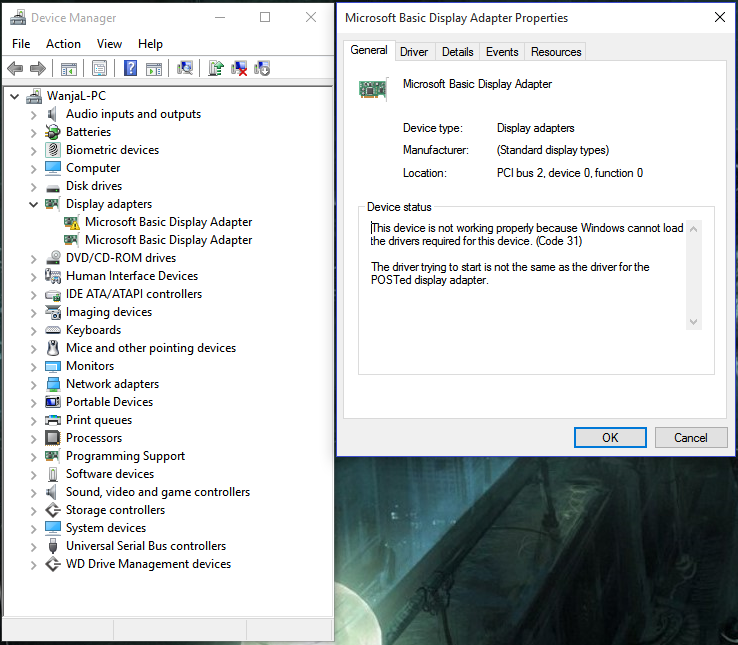Click Scan for hardware changes icon
The image size is (738, 645).
click(x=185, y=69)
